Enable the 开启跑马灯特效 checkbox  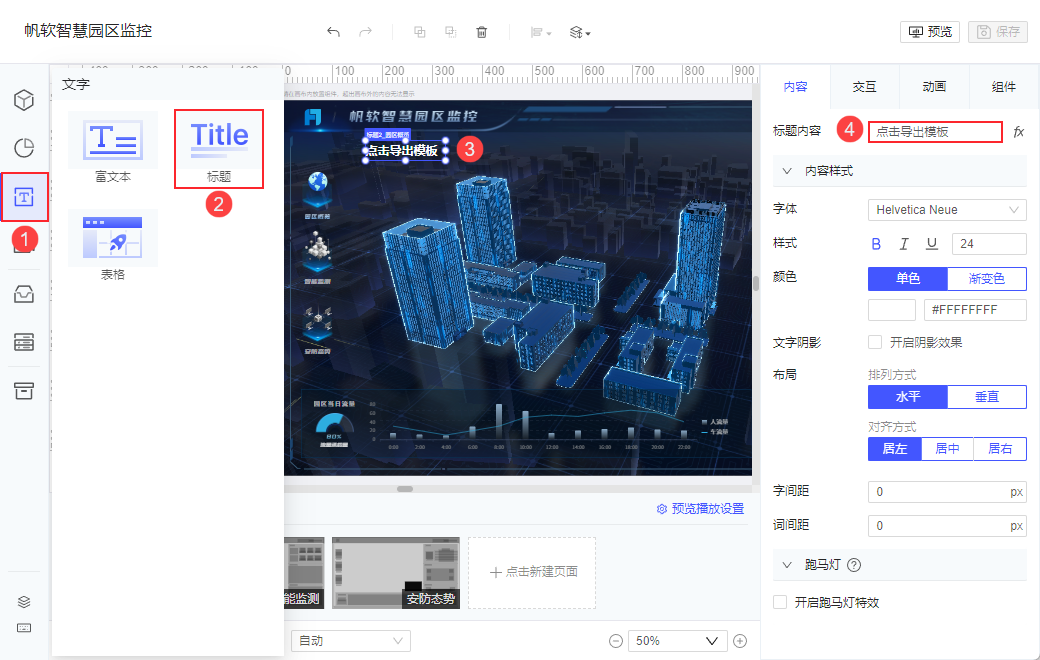(x=780, y=602)
